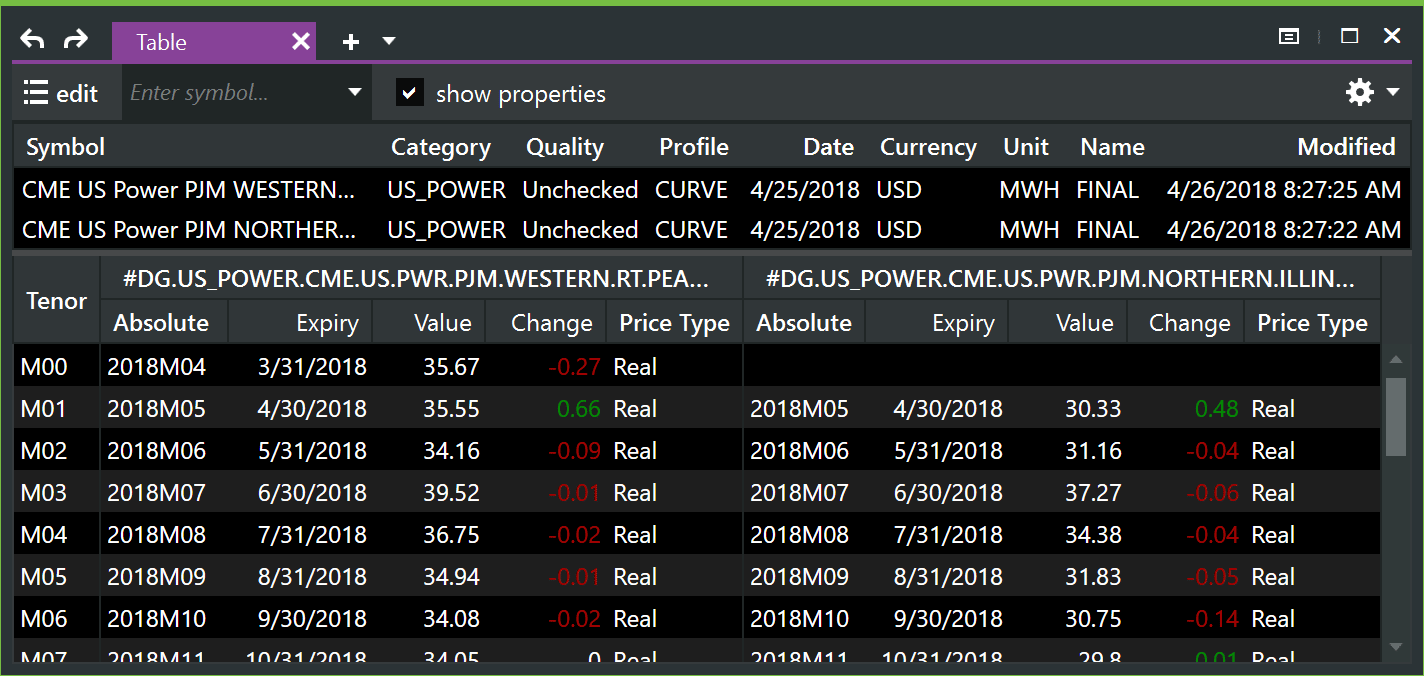Select the M03 tenor row

[x=697, y=493]
